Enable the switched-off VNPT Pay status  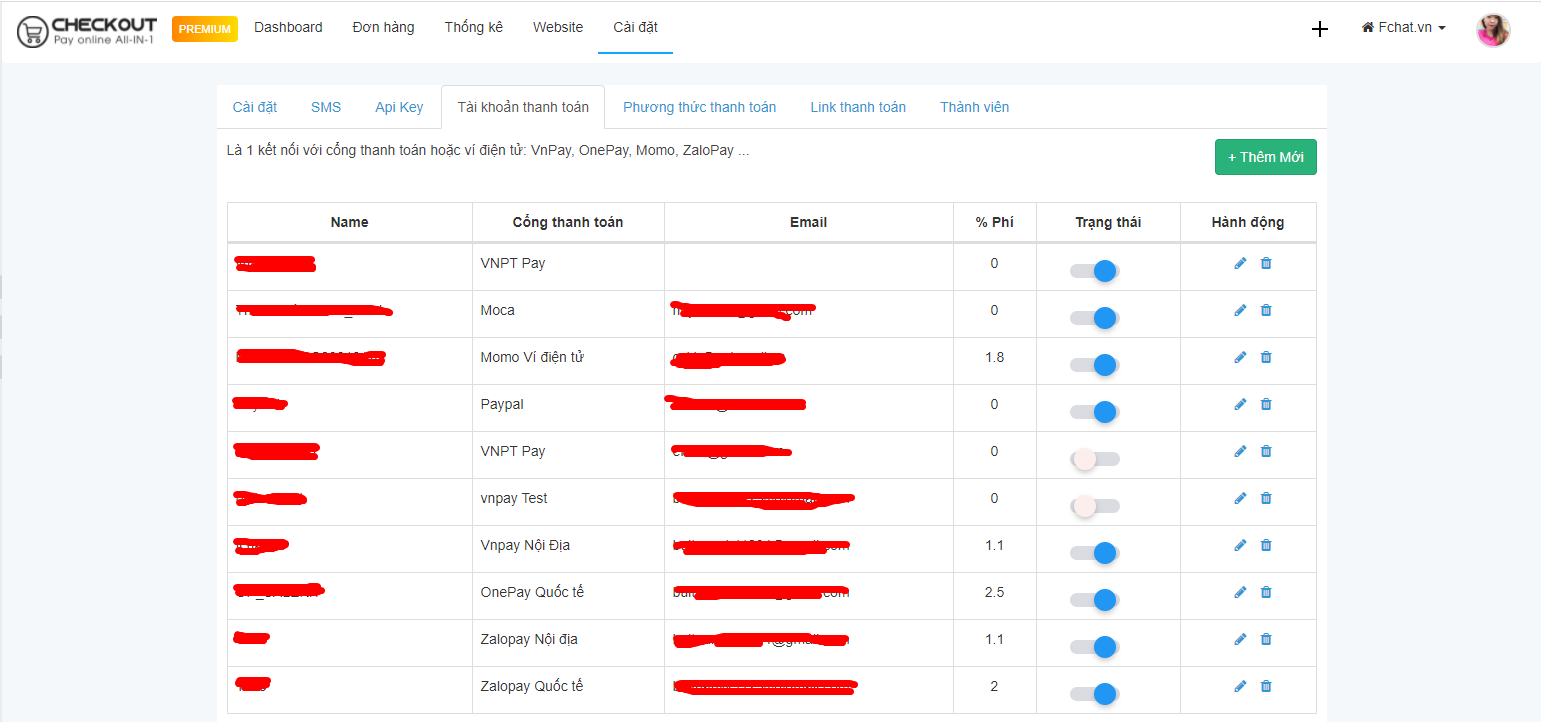coord(1095,459)
